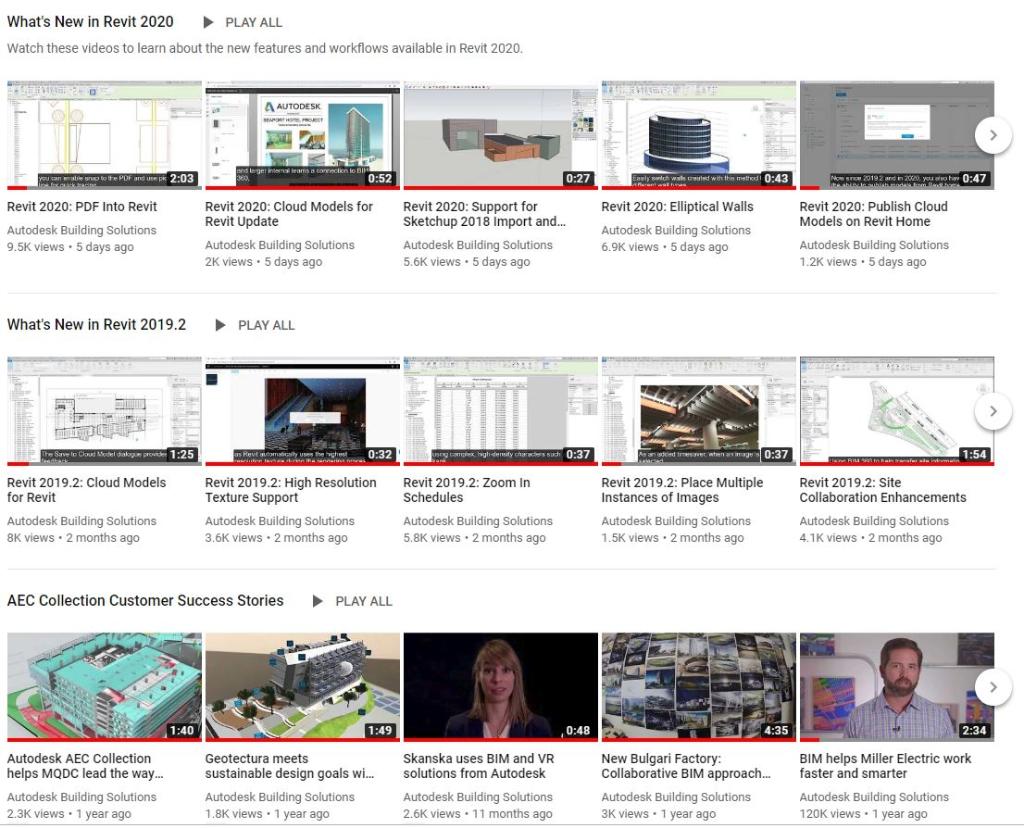The width and height of the screenshot is (1024, 828).
Task: Click title Revit 2020: Support for Sketchup 2018 Import
Action: (x=485, y=214)
